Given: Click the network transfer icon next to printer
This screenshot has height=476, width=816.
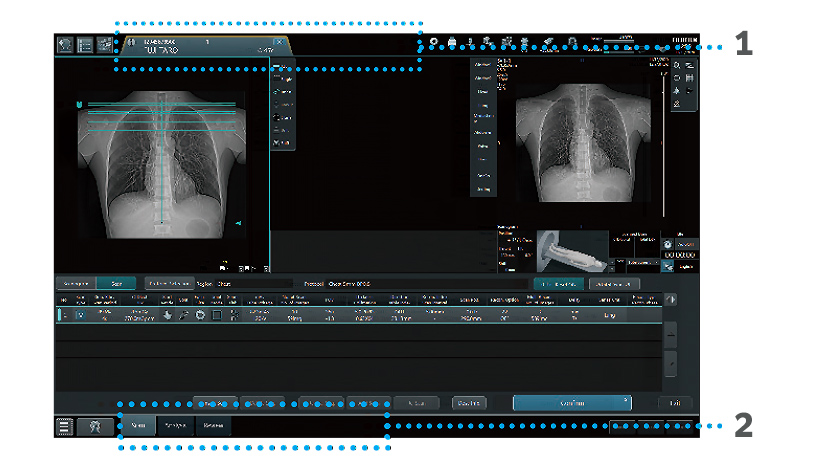Looking at the screenshot, I should pyautogui.click(x=470, y=43).
